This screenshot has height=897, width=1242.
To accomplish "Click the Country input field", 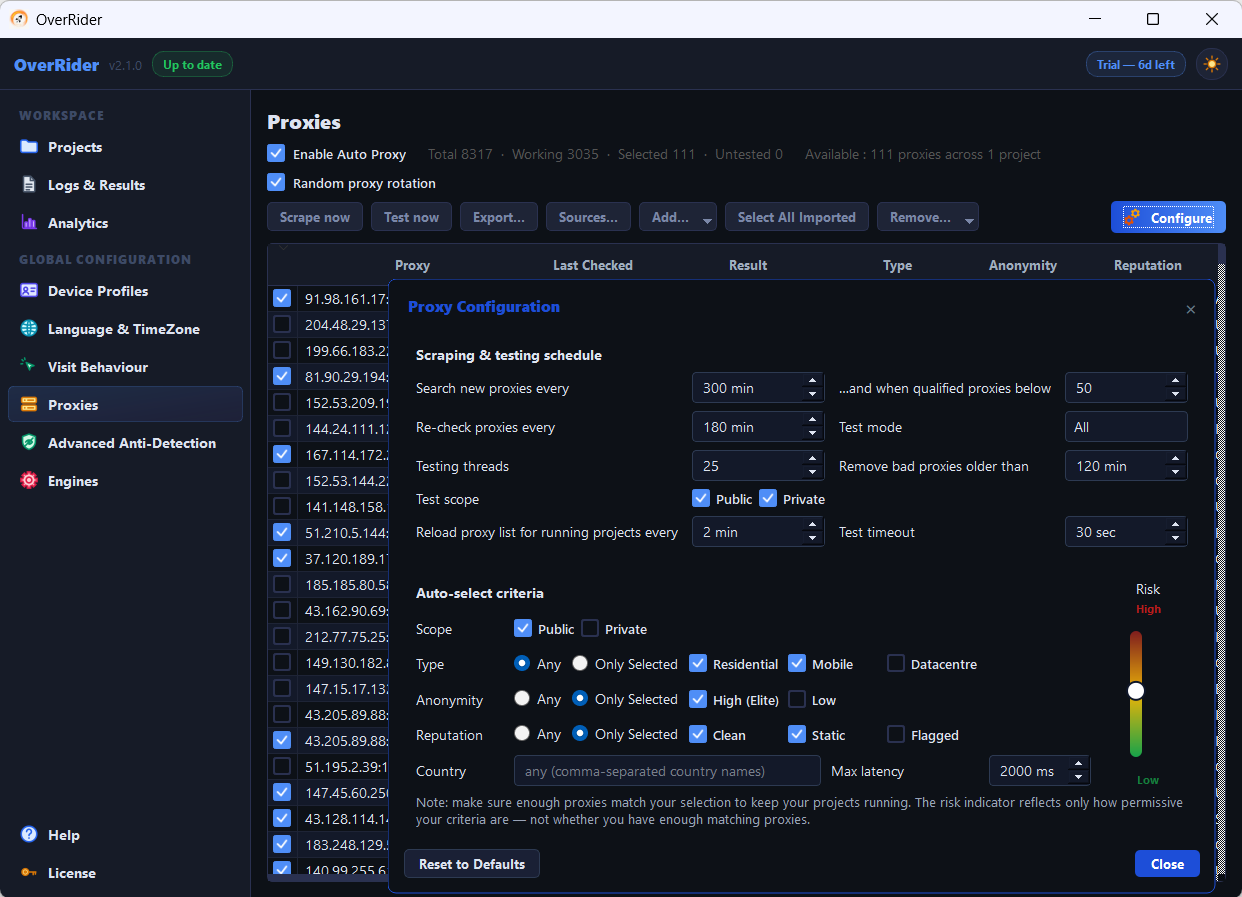I will [667, 771].
